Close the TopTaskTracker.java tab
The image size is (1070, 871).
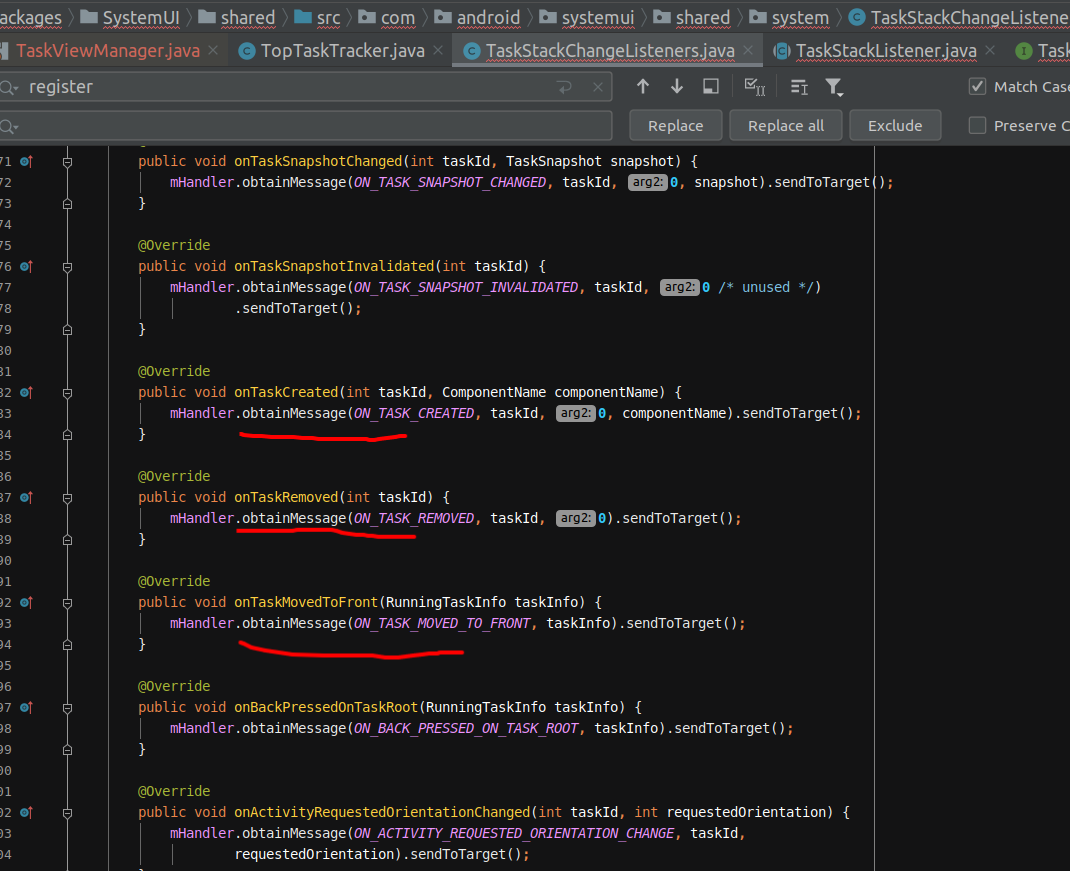[438, 51]
